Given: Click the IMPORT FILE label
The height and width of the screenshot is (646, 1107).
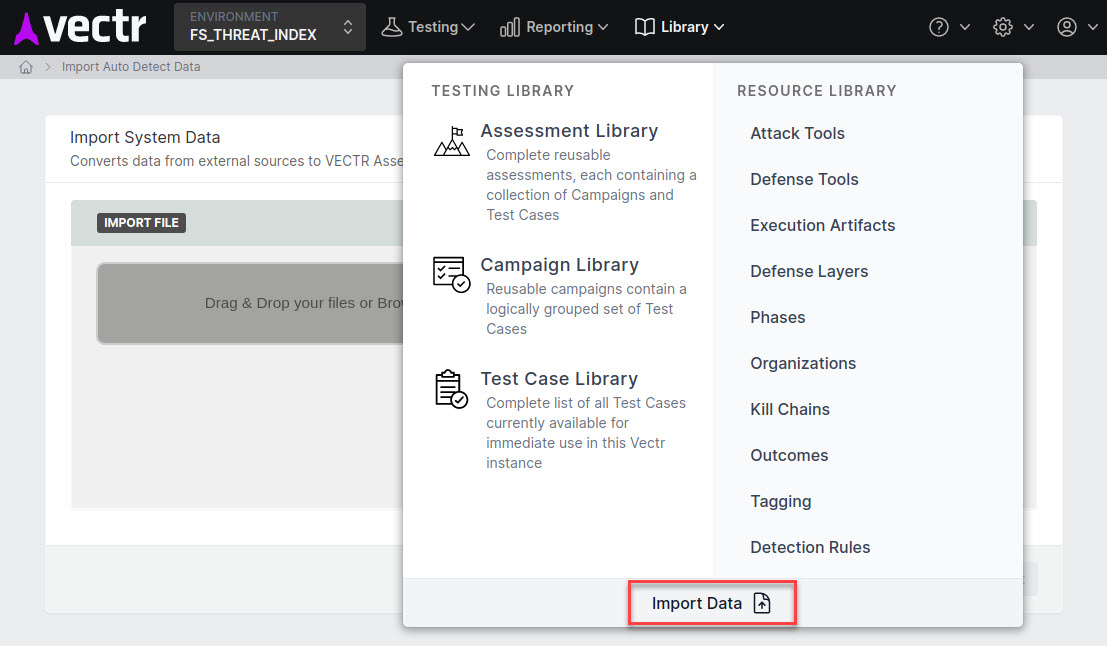Looking at the screenshot, I should pyautogui.click(x=141, y=223).
